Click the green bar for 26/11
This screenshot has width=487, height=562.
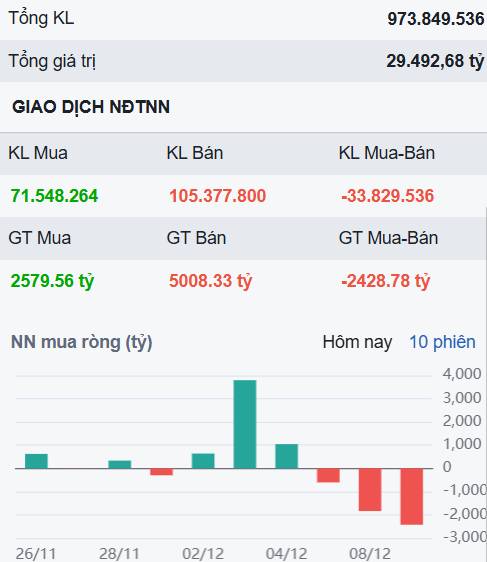[x=36, y=461]
